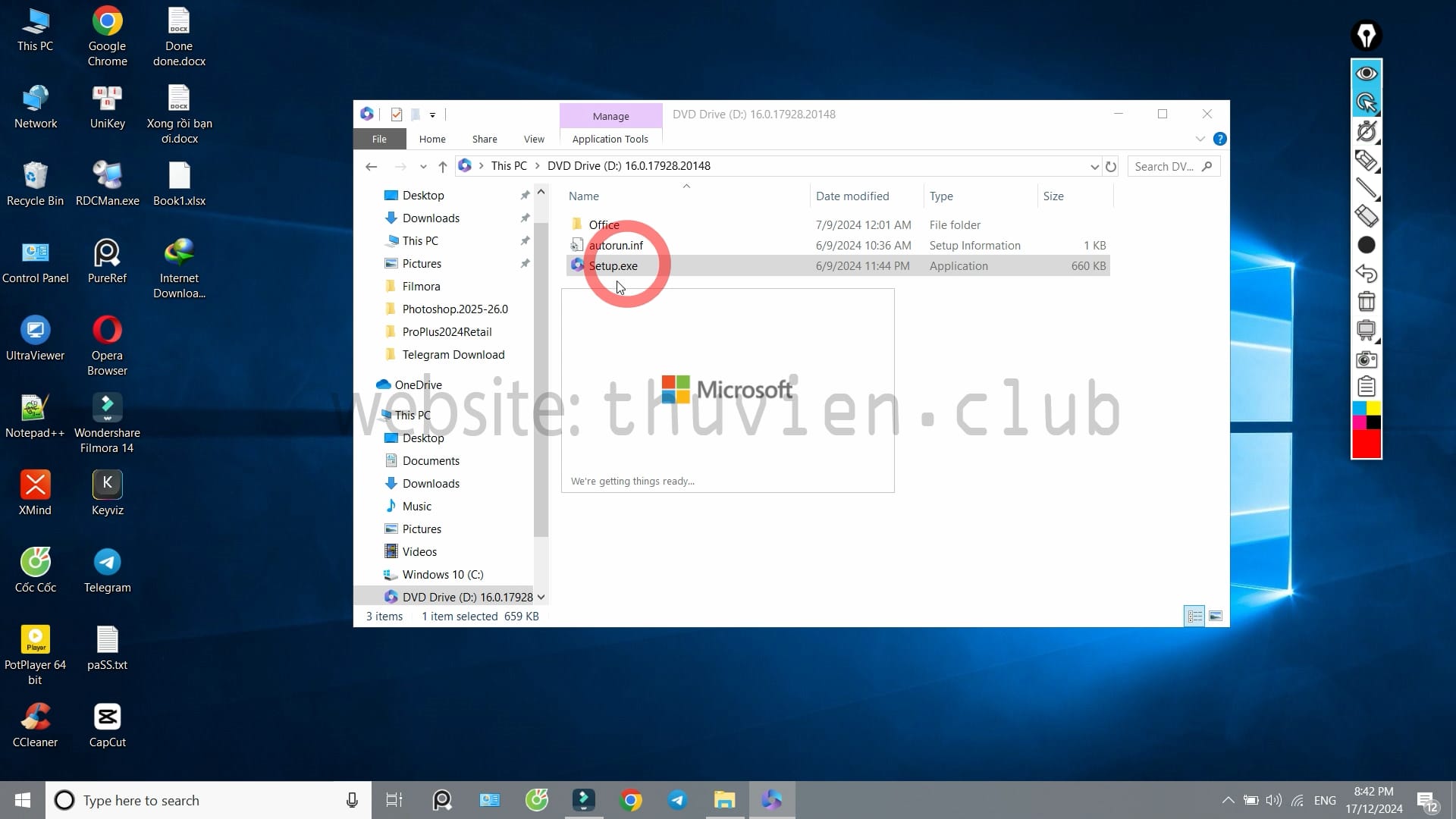
Task: Open Customize Quick Access Toolbar dropdown
Action: (x=432, y=115)
